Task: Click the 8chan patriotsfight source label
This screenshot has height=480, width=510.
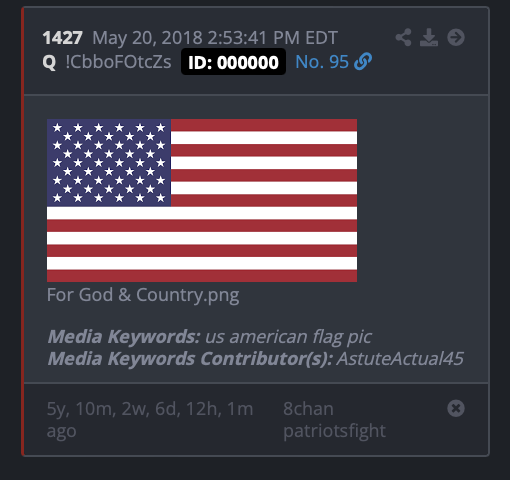Action: pos(334,419)
